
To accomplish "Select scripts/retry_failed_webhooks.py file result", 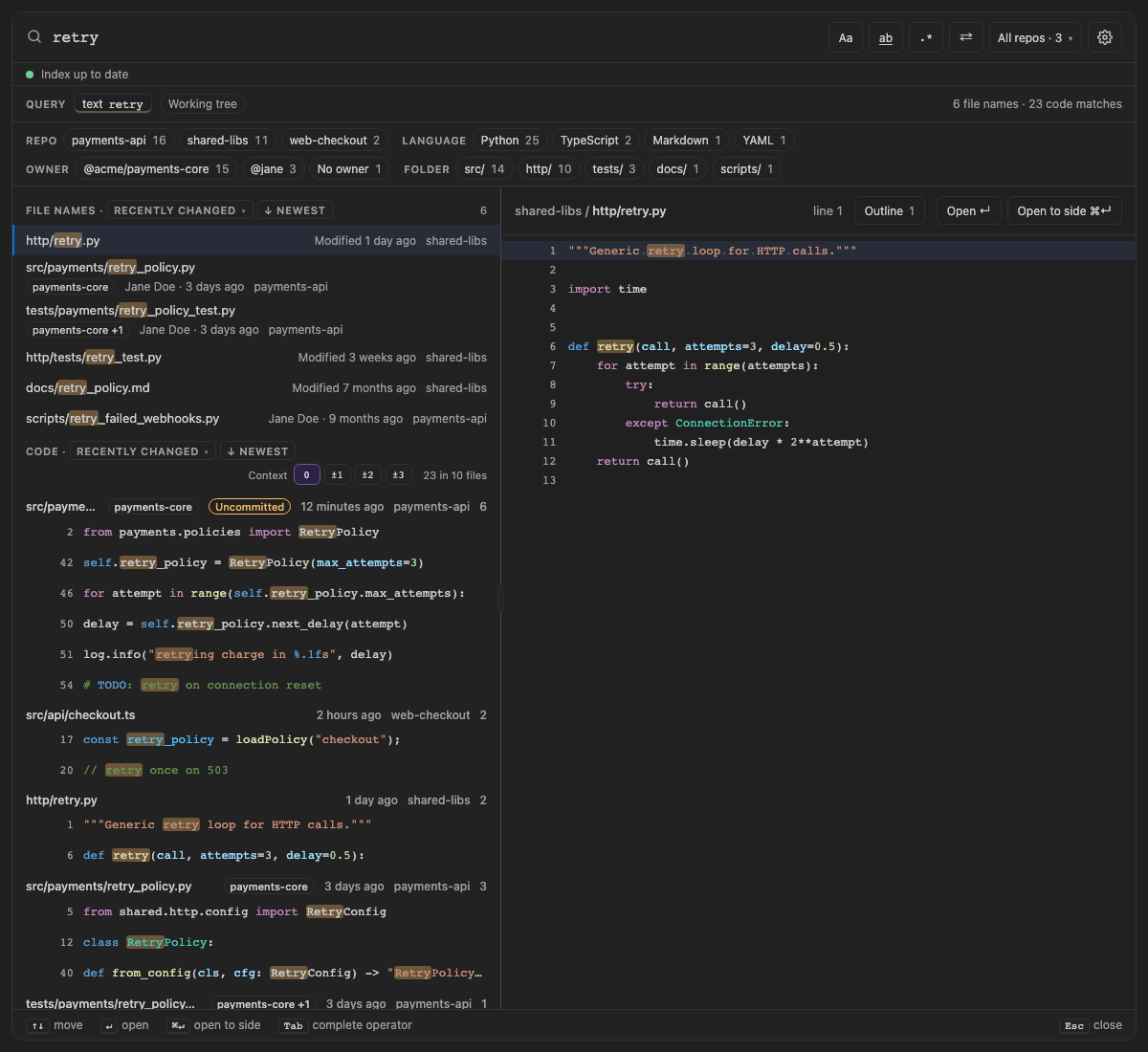I will click(256, 419).
